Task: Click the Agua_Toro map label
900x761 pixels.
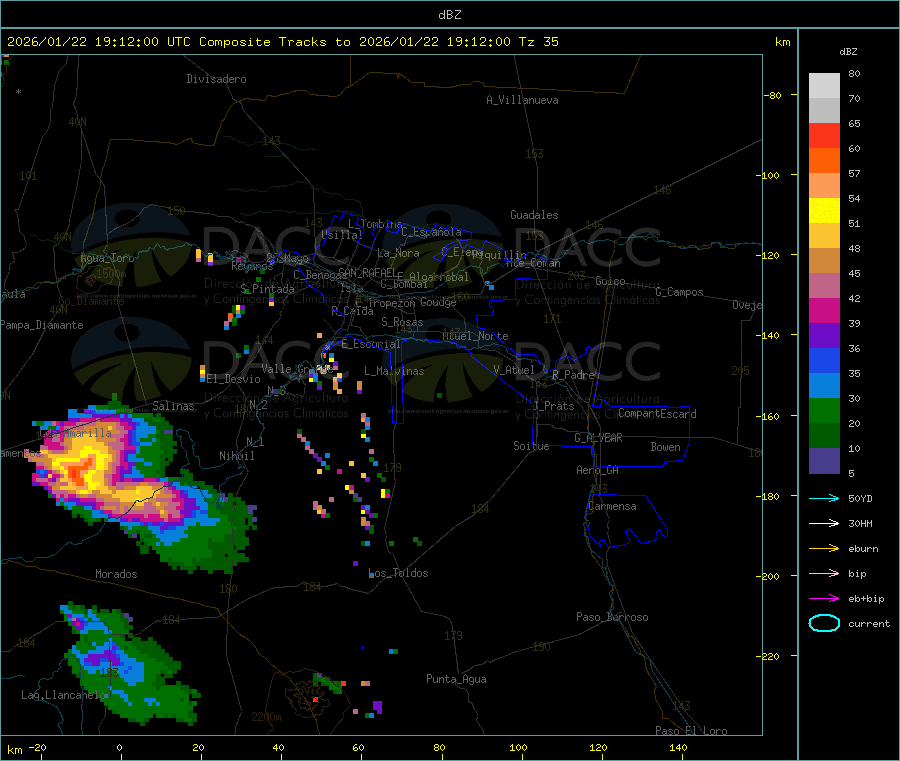Action: tap(107, 258)
